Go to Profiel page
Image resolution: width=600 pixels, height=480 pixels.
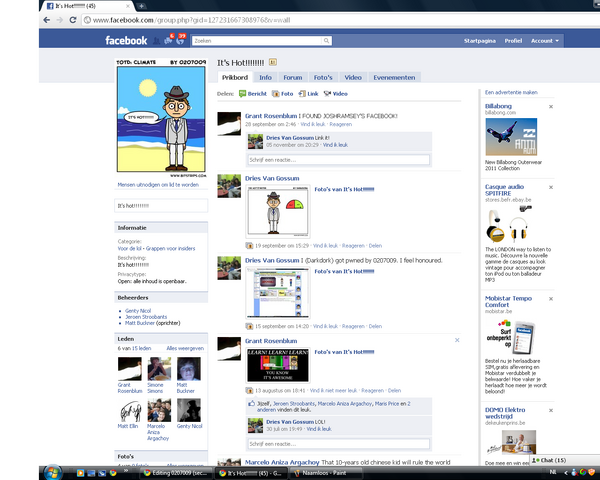click(x=513, y=41)
